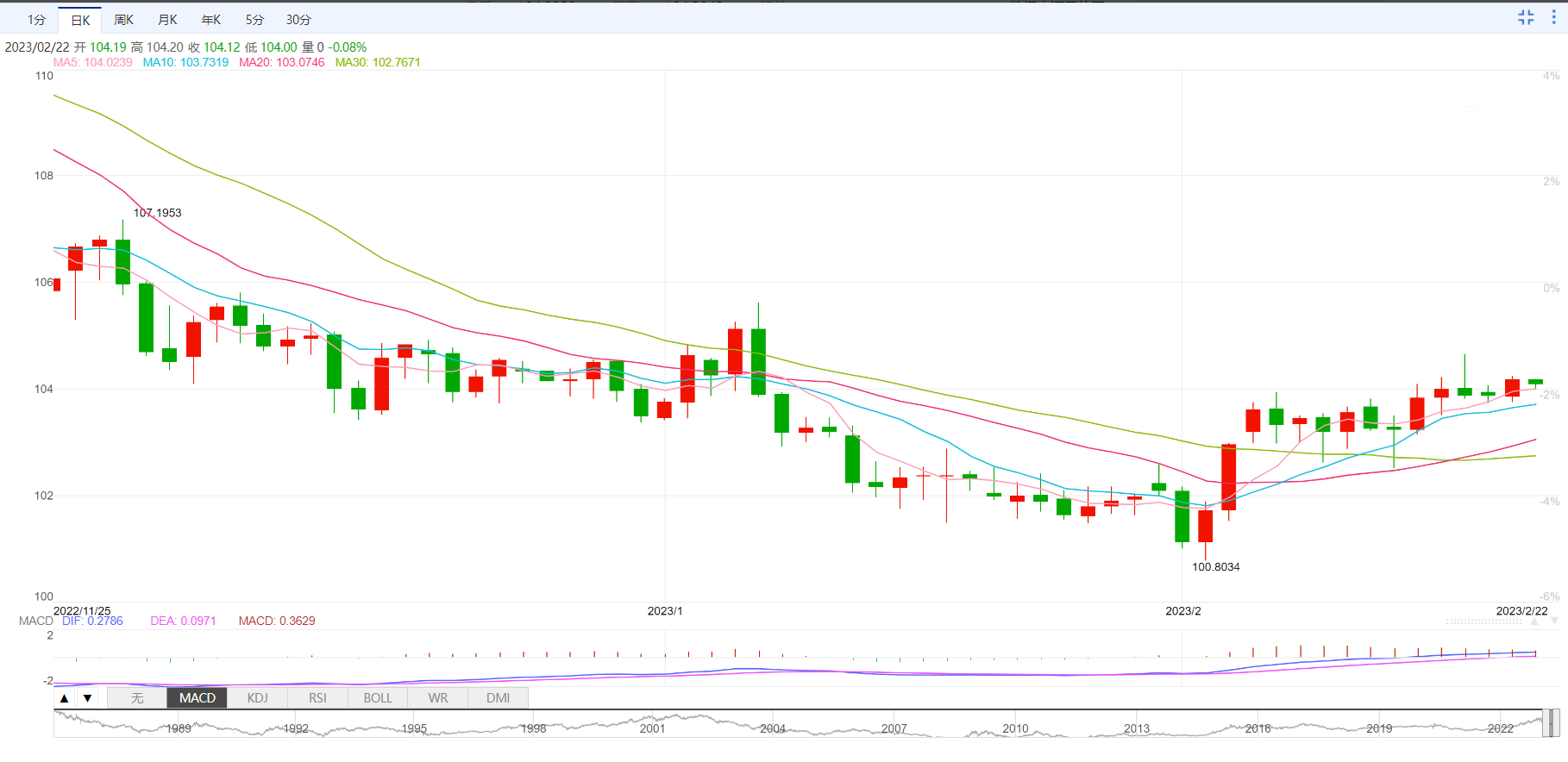Open the vertical three-dot menu
Viewport: 1568px width, 762px height.
(1553, 17)
